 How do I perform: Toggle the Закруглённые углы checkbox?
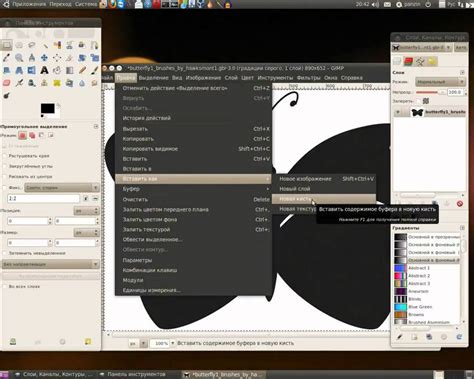pyautogui.click(x=5, y=166)
